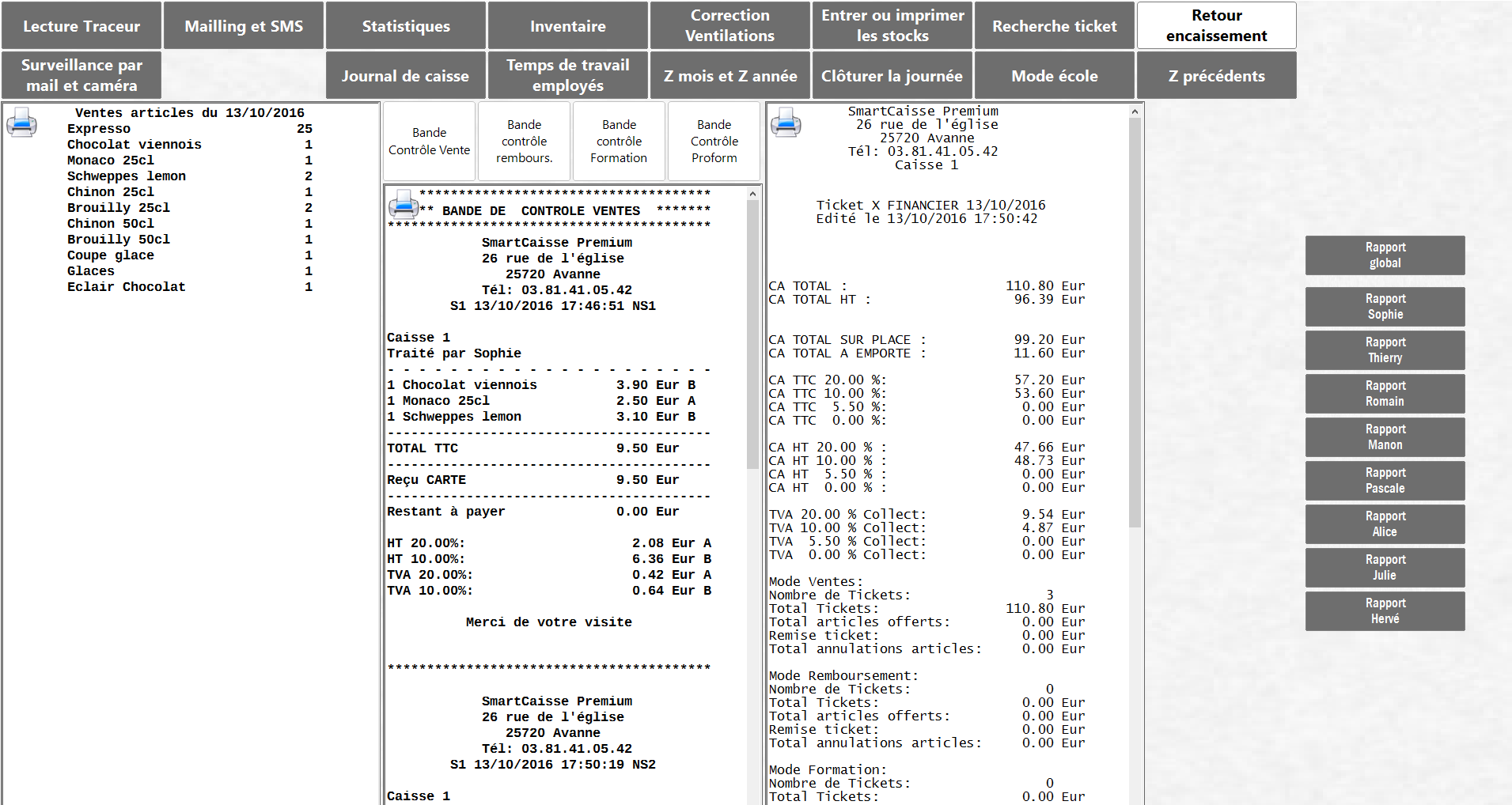
Task: View Rapport Sophie employee report
Action: click(x=1385, y=307)
